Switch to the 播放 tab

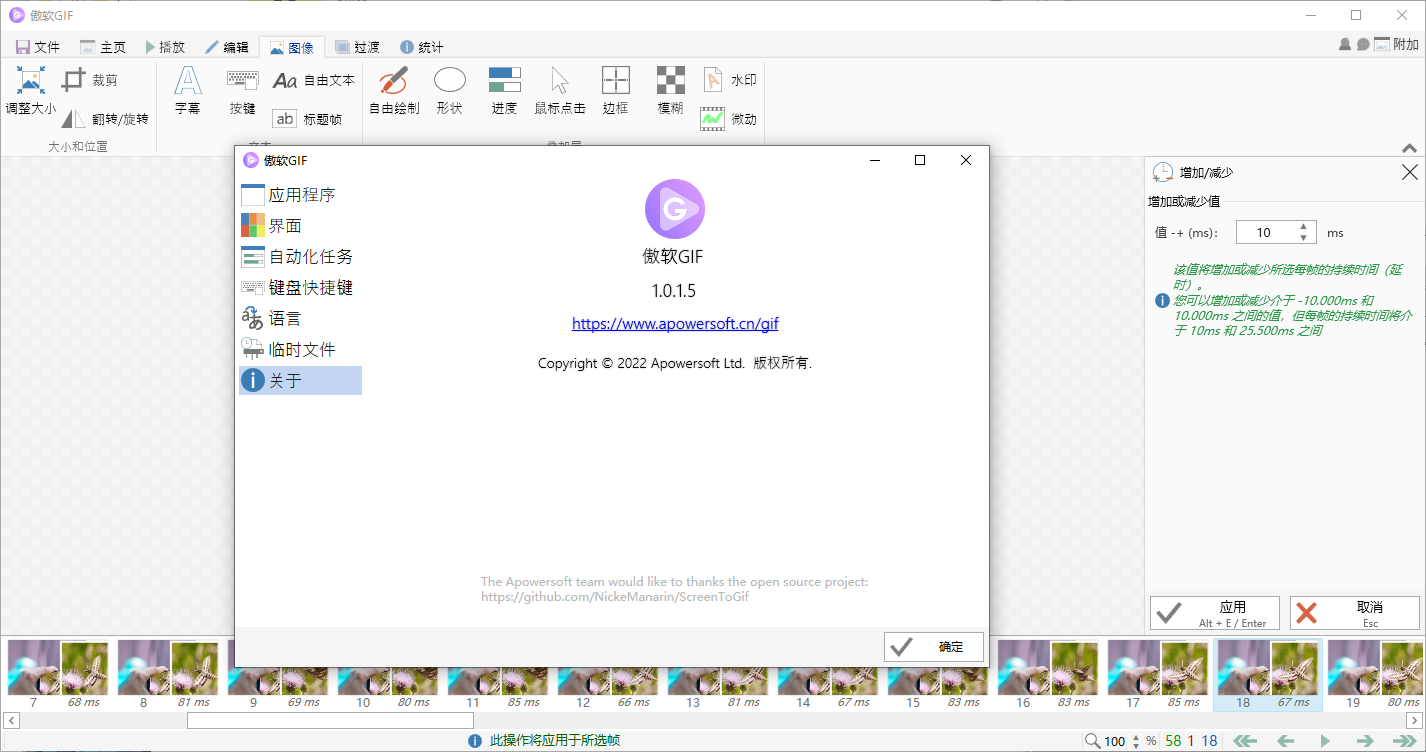165,47
